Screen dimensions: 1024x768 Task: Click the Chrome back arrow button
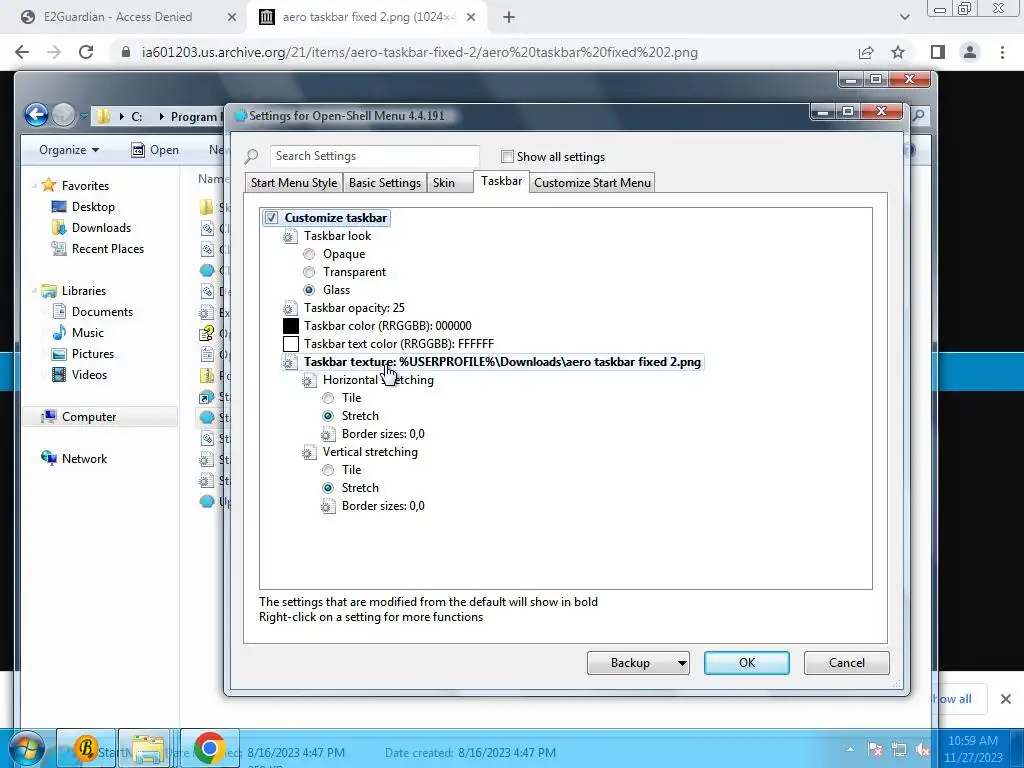pyautogui.click(x=22, y=52)
